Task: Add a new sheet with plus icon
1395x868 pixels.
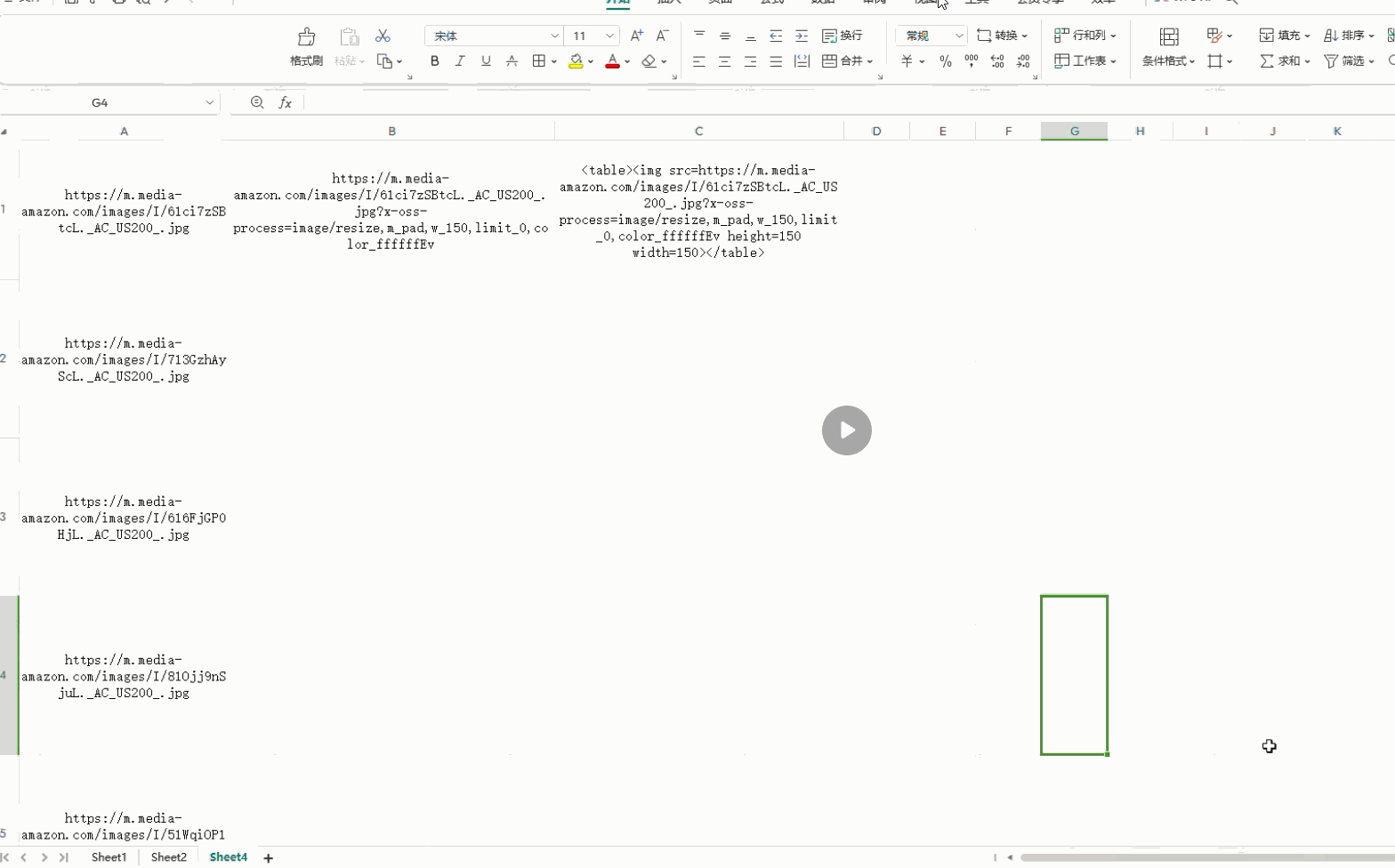Action: tap(268, 858)
